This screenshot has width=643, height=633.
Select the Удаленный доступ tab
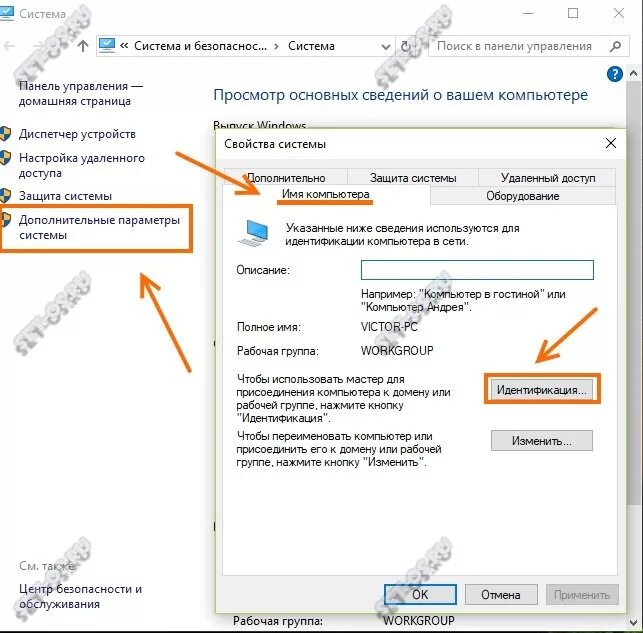tap(547, 178)
